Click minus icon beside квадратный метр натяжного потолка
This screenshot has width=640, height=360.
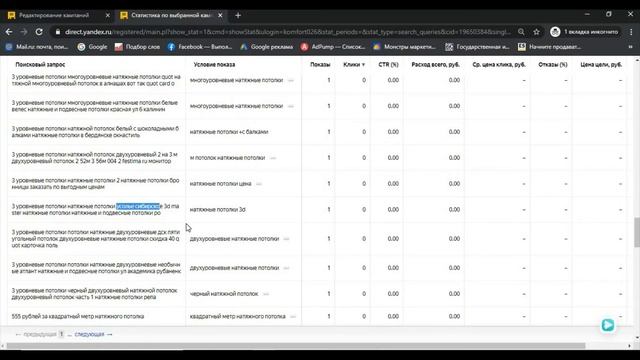coord(293,316)
